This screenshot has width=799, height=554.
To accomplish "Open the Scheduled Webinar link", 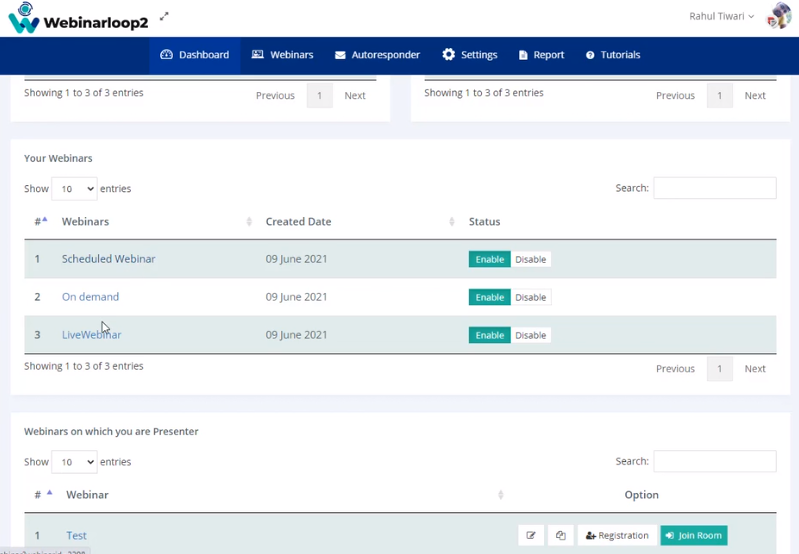I will coord(109,259).
